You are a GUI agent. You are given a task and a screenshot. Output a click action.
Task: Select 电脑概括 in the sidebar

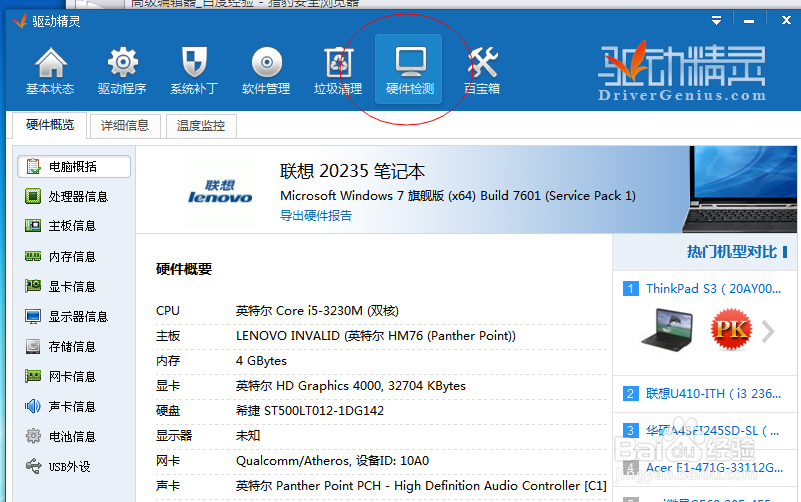[x=74, y=166]
